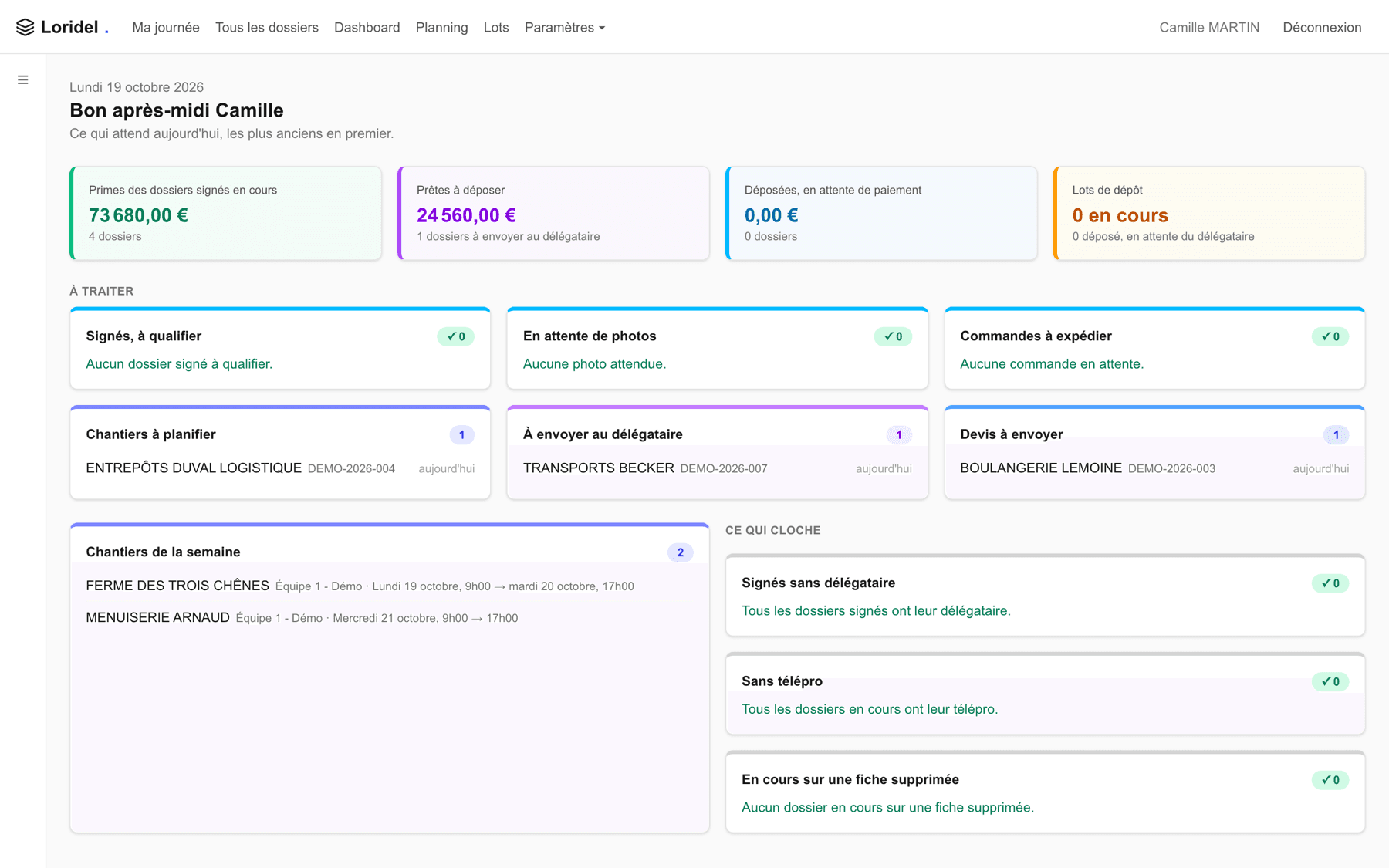Go to Tous les dossiers

pos(267,27)
